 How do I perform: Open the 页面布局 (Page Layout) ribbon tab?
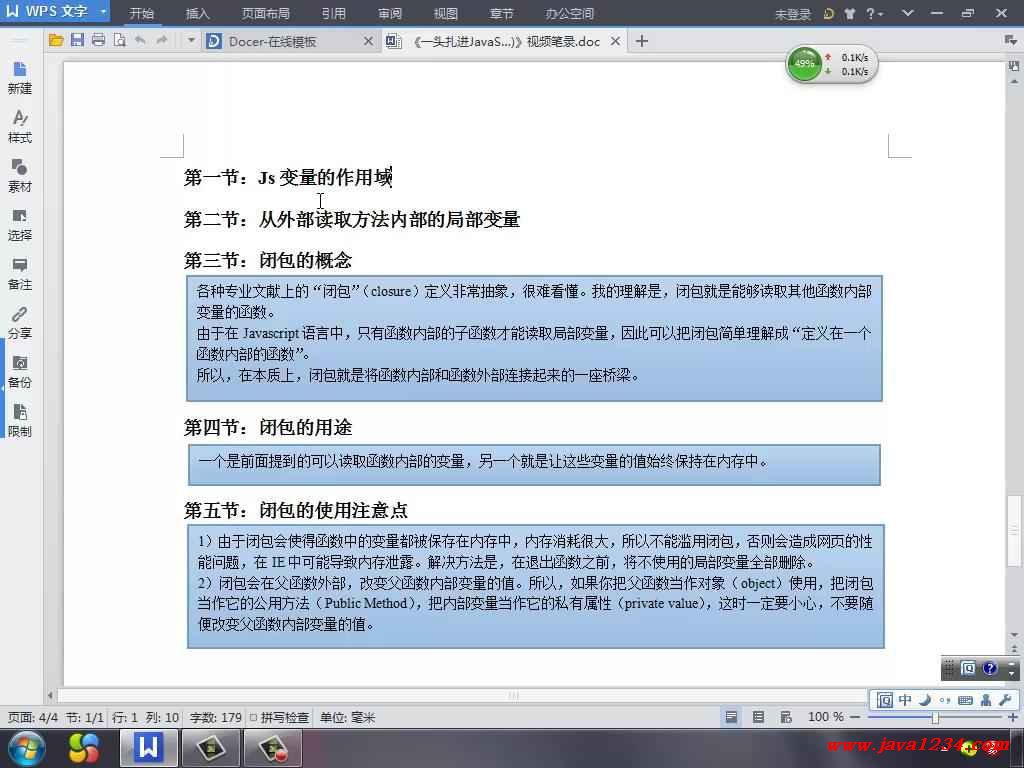point(265,14)
